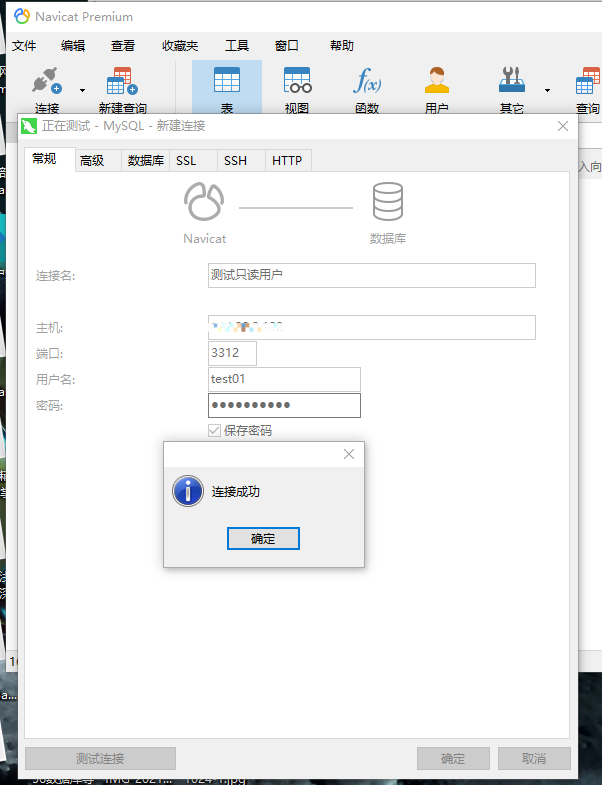Switch to the 常规 tab
The width and height of the screenshot is (602, 785).
tap(50, 159)
